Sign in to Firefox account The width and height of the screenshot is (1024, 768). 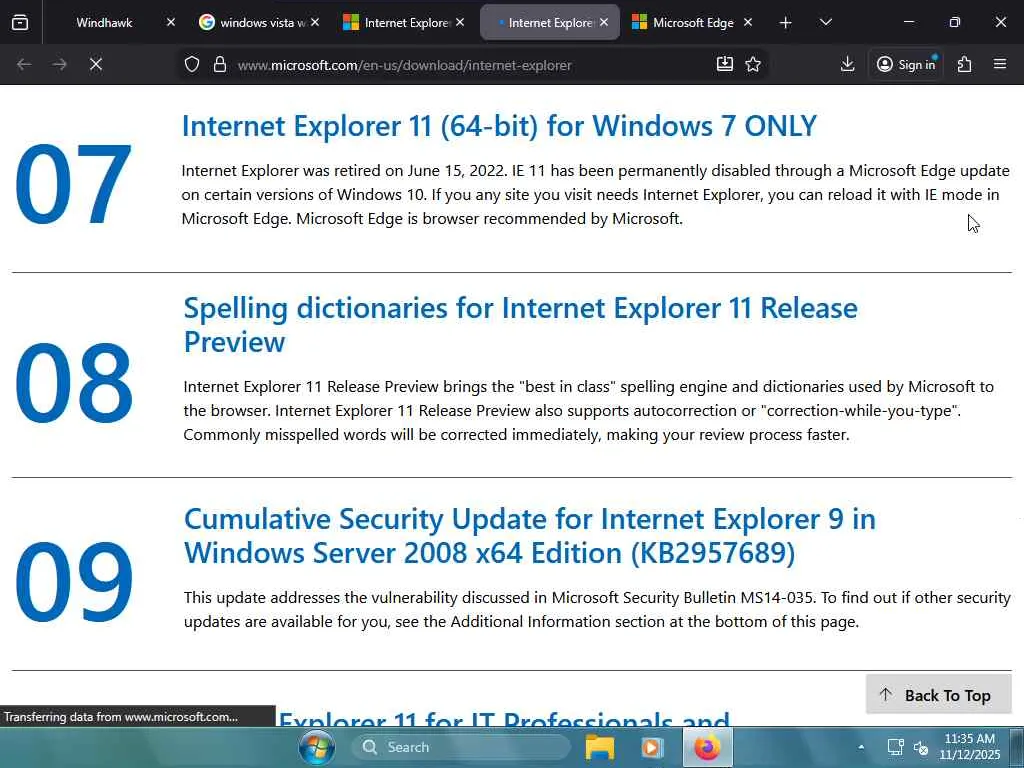click(x=906, y=64)
